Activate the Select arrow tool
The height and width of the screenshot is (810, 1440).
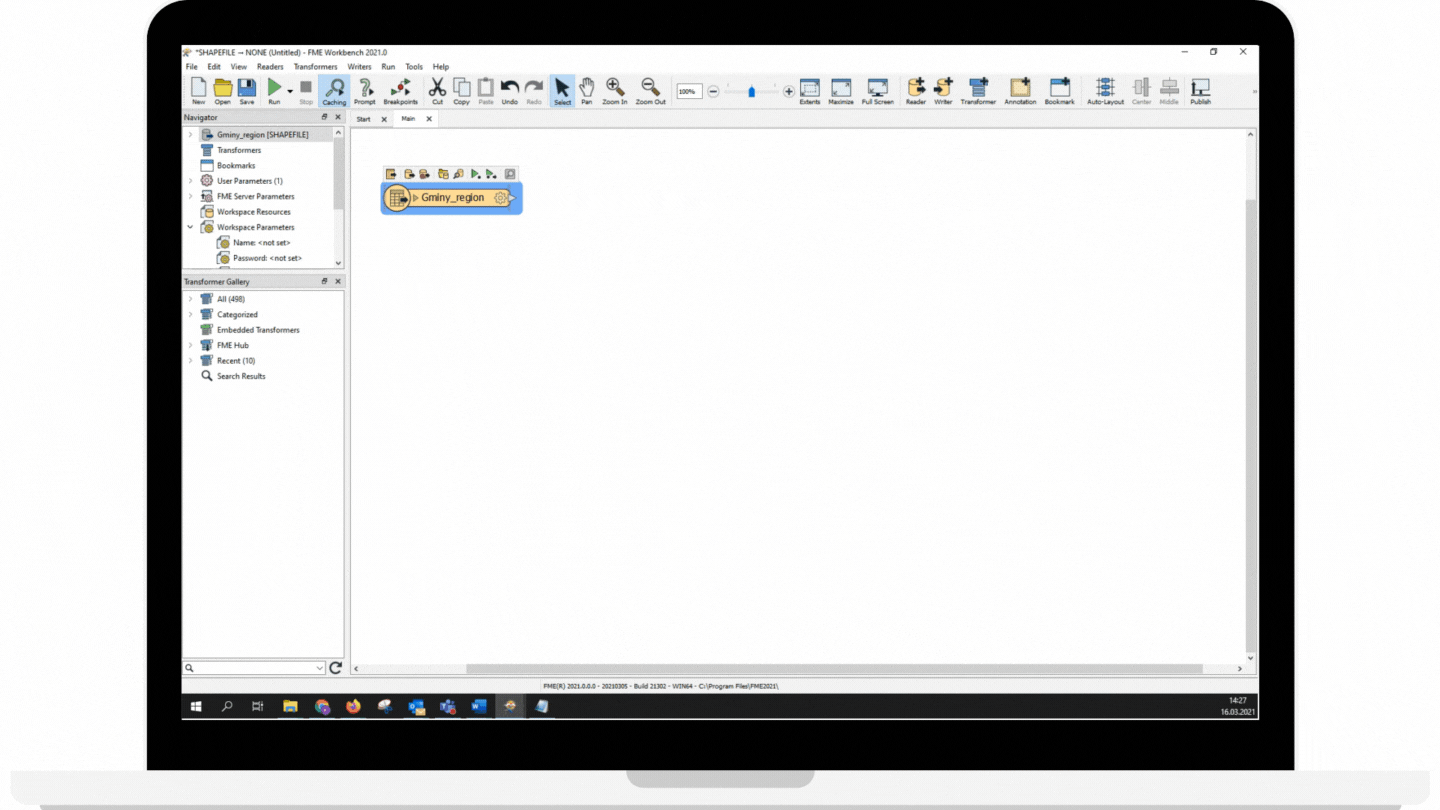(563, 91)
